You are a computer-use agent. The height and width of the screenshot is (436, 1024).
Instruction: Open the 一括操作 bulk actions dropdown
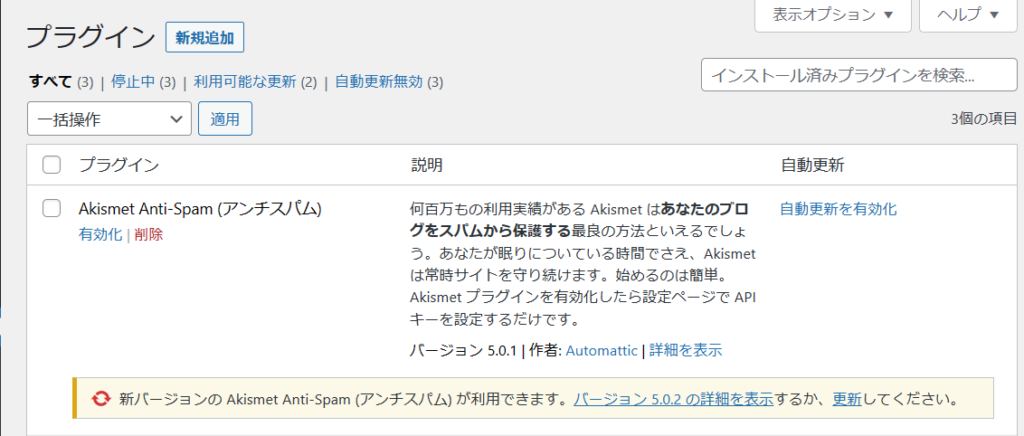pos(109,119)
